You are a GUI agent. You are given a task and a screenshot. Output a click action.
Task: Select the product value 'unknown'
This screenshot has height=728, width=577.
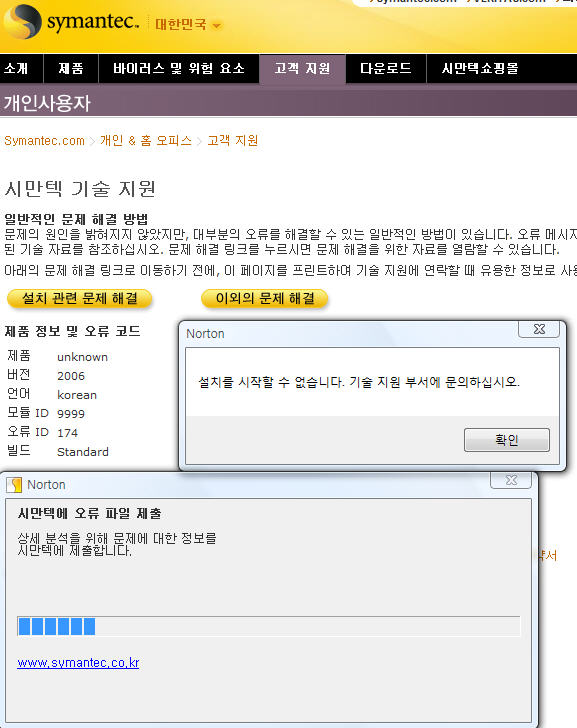pyautogui.click(x=82, y=357)
